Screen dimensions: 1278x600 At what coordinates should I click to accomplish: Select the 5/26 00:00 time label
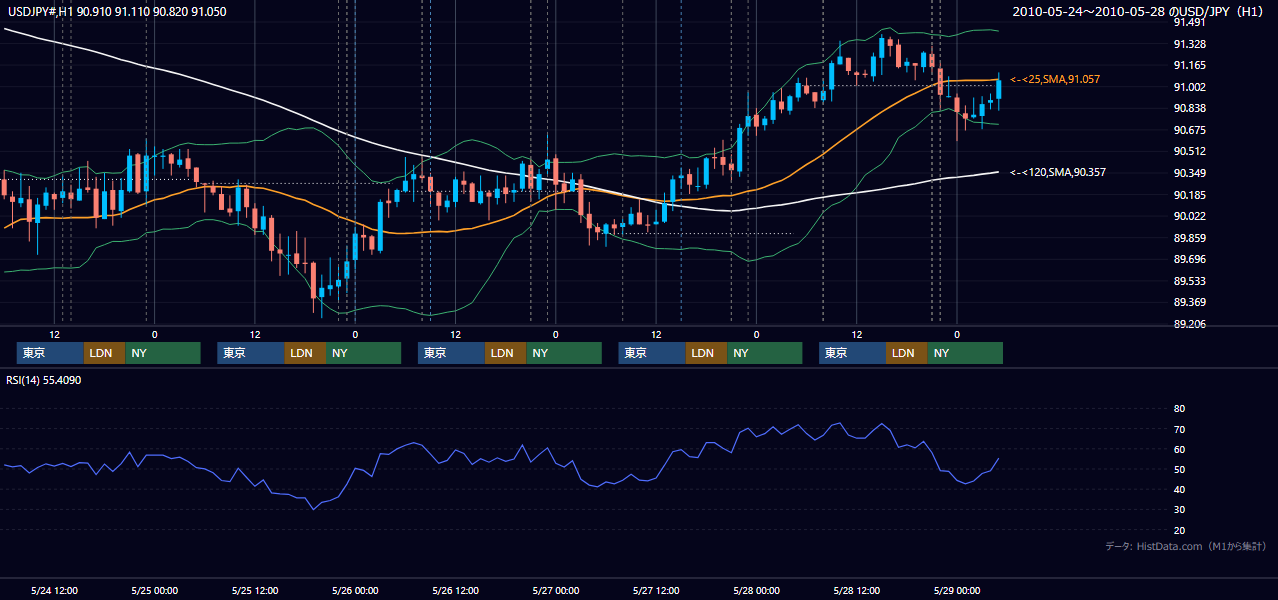click(x=355, y=590)
